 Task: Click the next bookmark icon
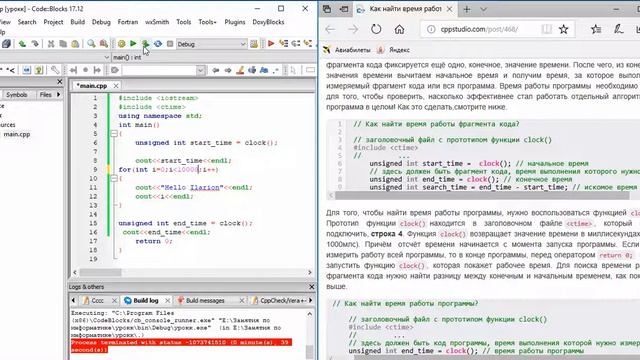pos(97,70)
